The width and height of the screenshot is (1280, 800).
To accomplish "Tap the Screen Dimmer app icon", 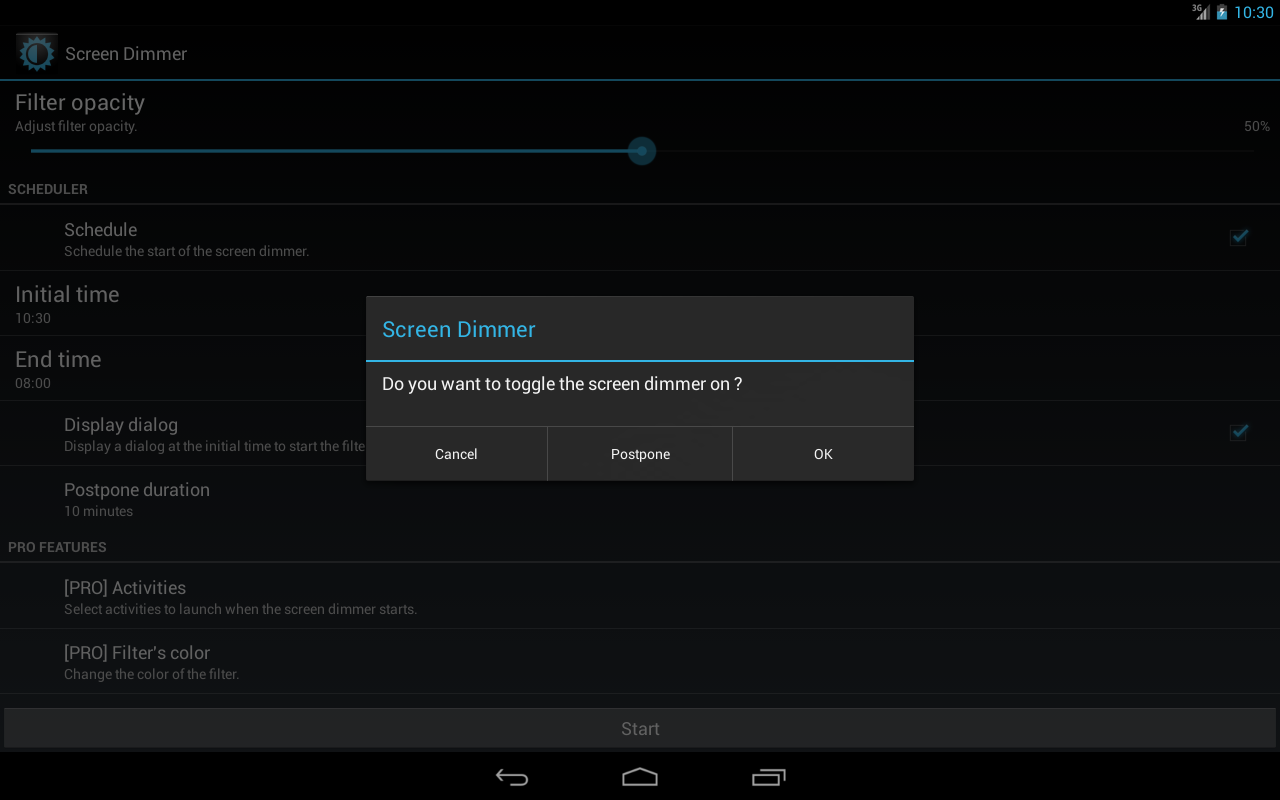I will 36,52.
